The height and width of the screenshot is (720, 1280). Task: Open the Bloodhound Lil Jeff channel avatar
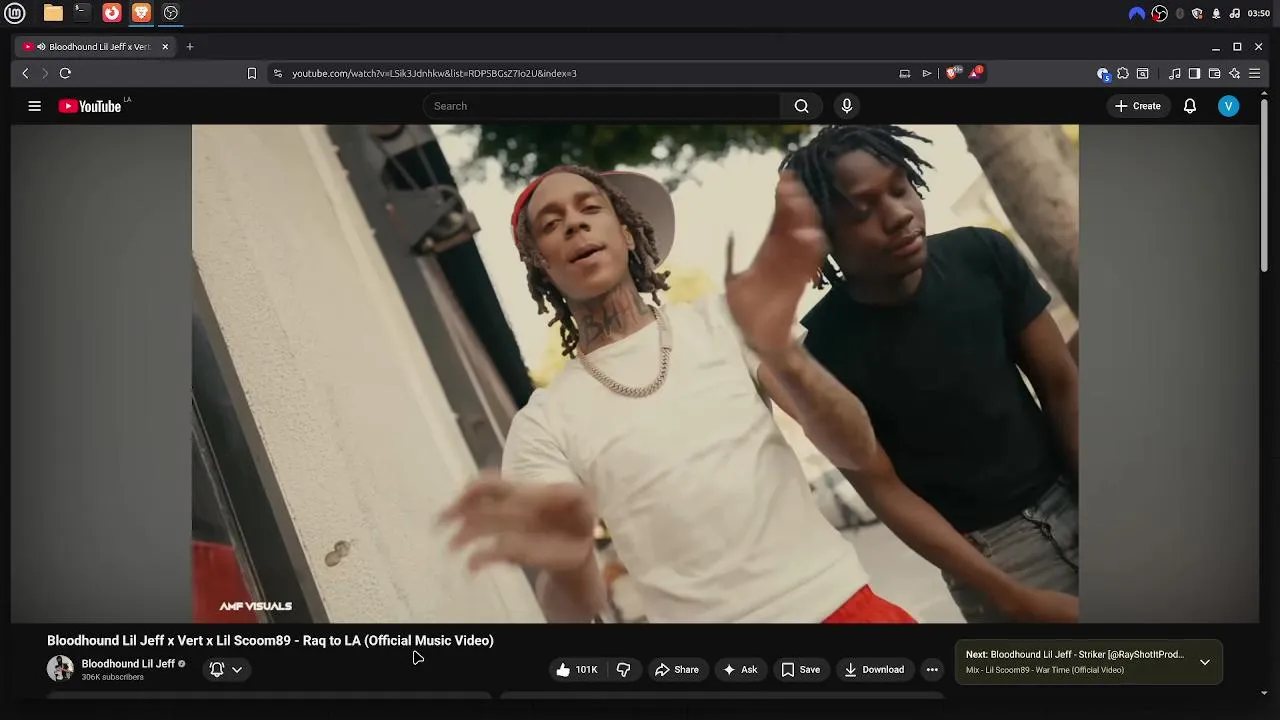point(60,669)
